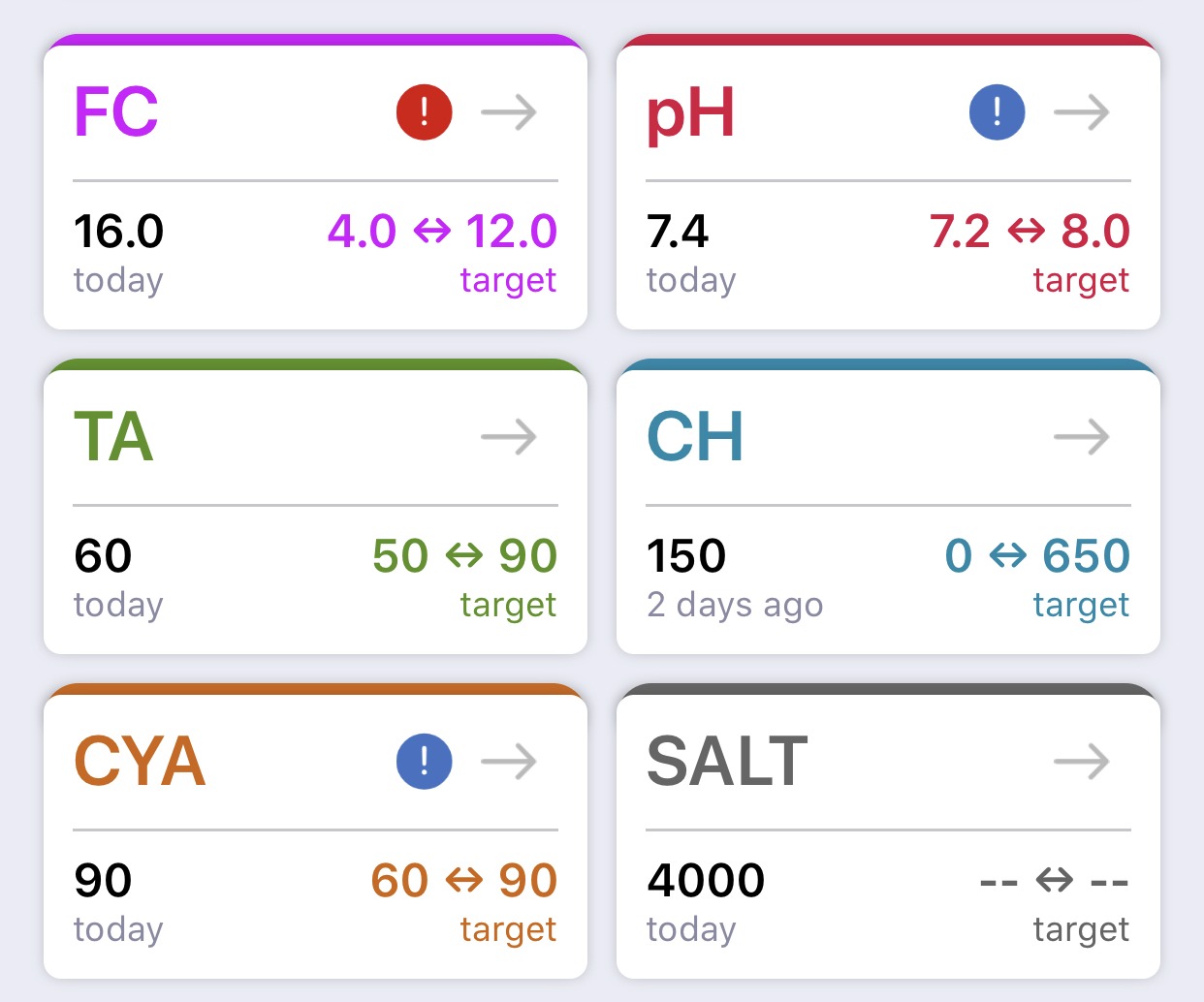This screenshot has width=1204, height=1002.
Task: Select the FC target range 4.0 to 12.0
Action: (x=442, y=232)
